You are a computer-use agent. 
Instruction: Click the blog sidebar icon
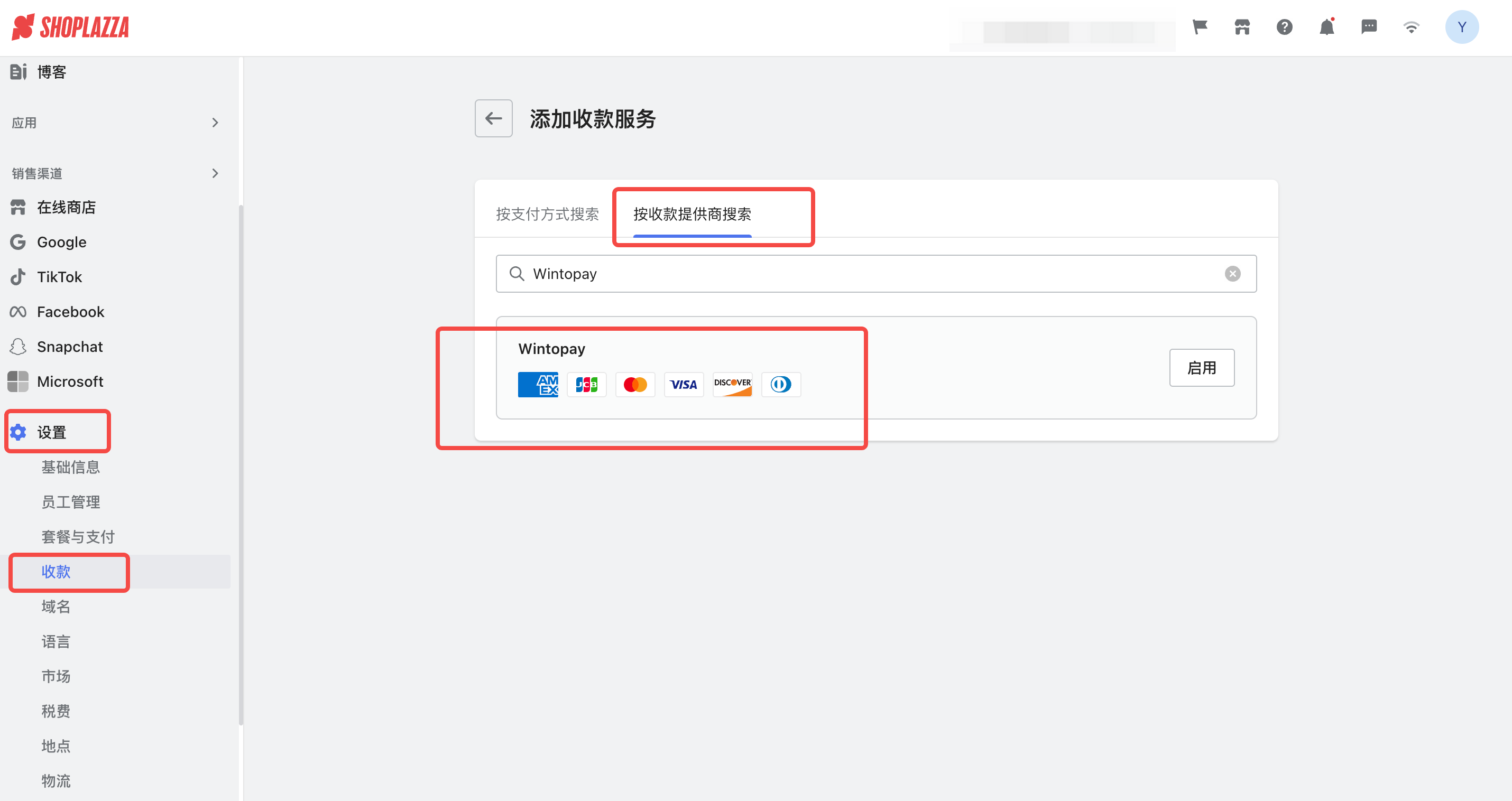point(18,71)
